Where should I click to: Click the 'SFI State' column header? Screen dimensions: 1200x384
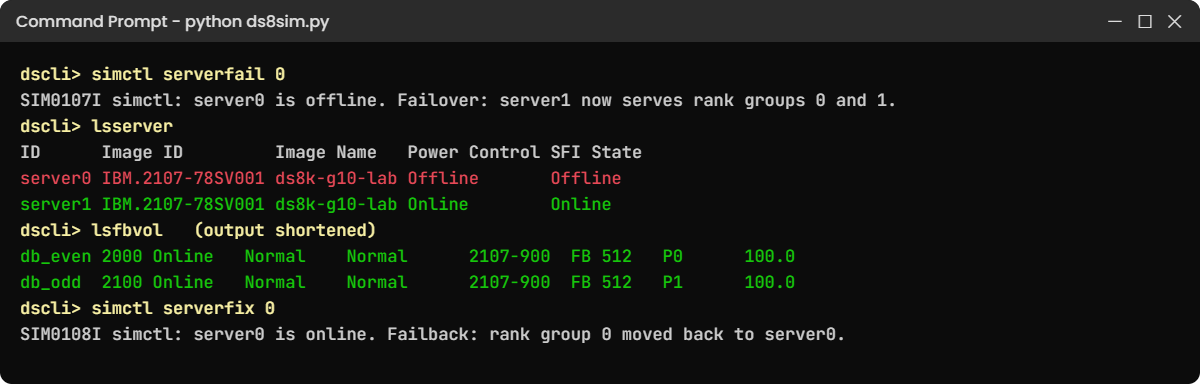[596, 153]
